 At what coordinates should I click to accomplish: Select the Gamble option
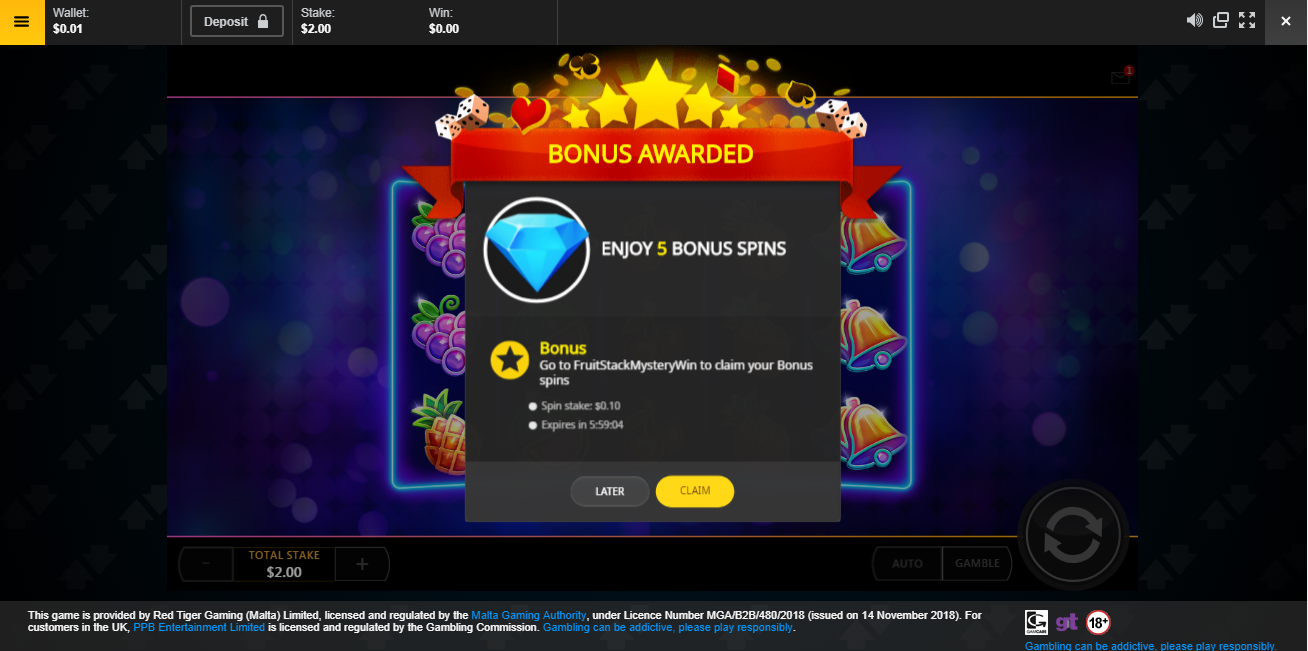pyautogui.click(x=977, y=563)
